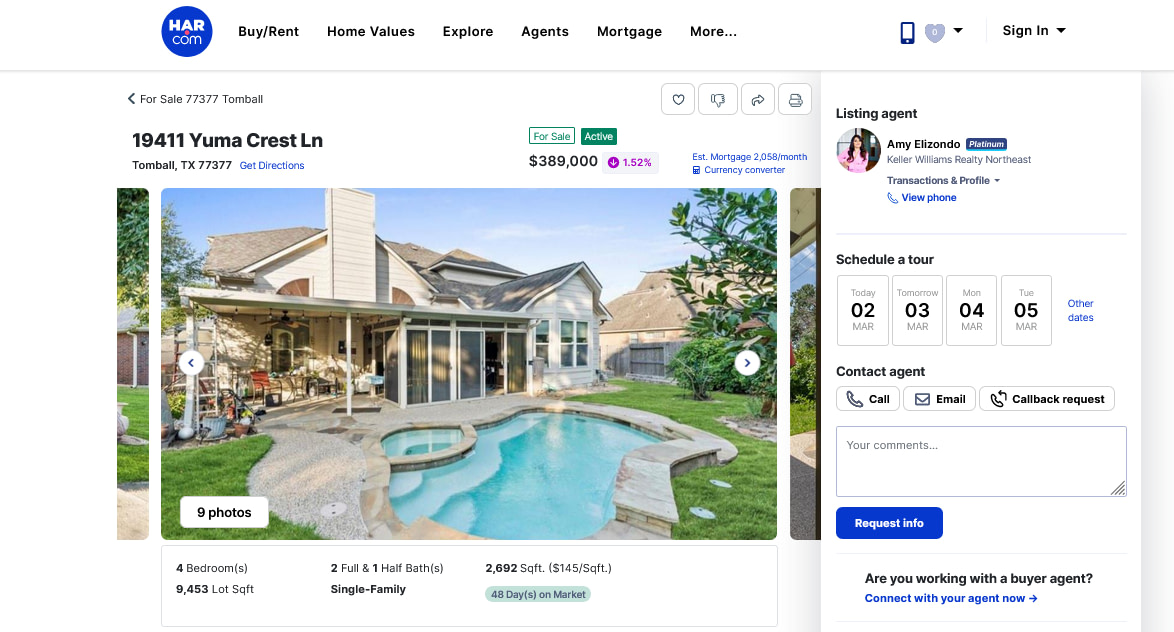Open the Mortgage menu item
1174x632 pixels.
pos(629,31)
